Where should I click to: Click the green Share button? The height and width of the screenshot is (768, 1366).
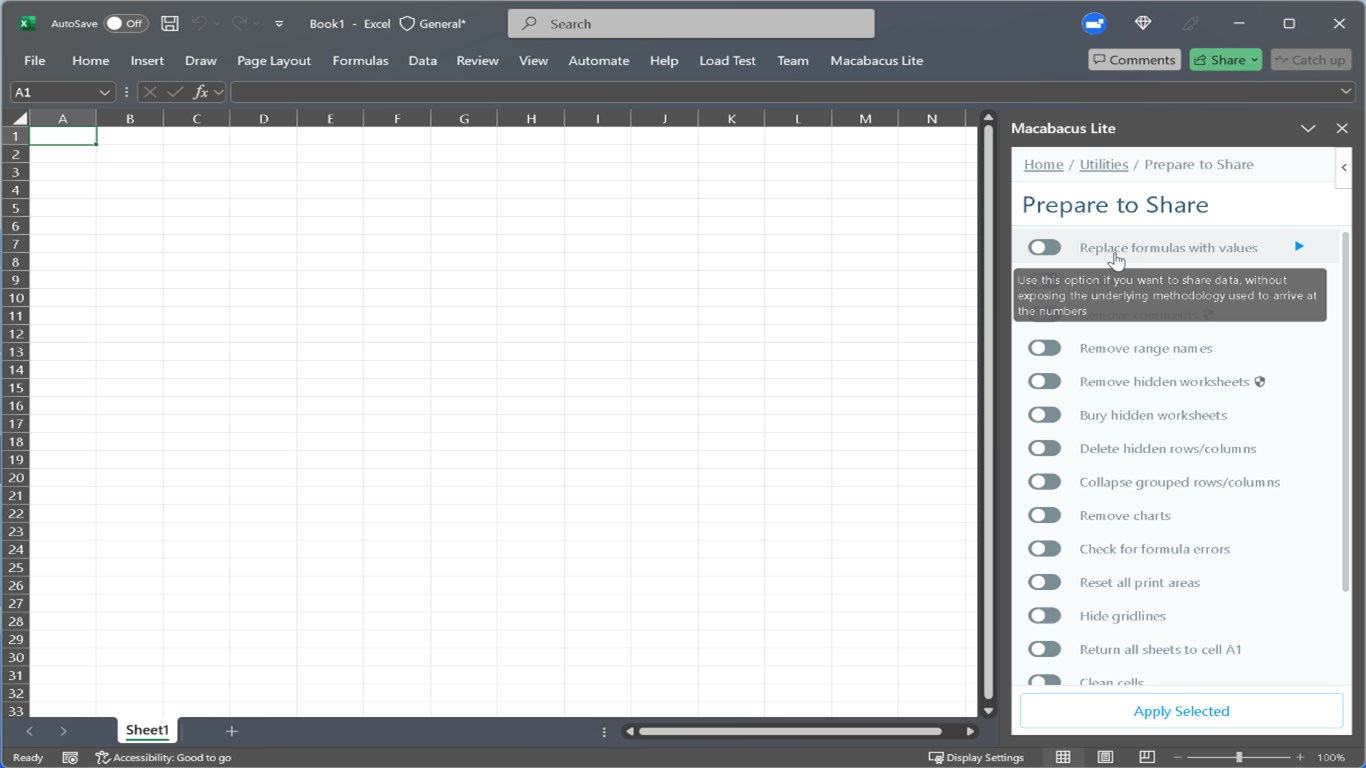click(1225, 60)
